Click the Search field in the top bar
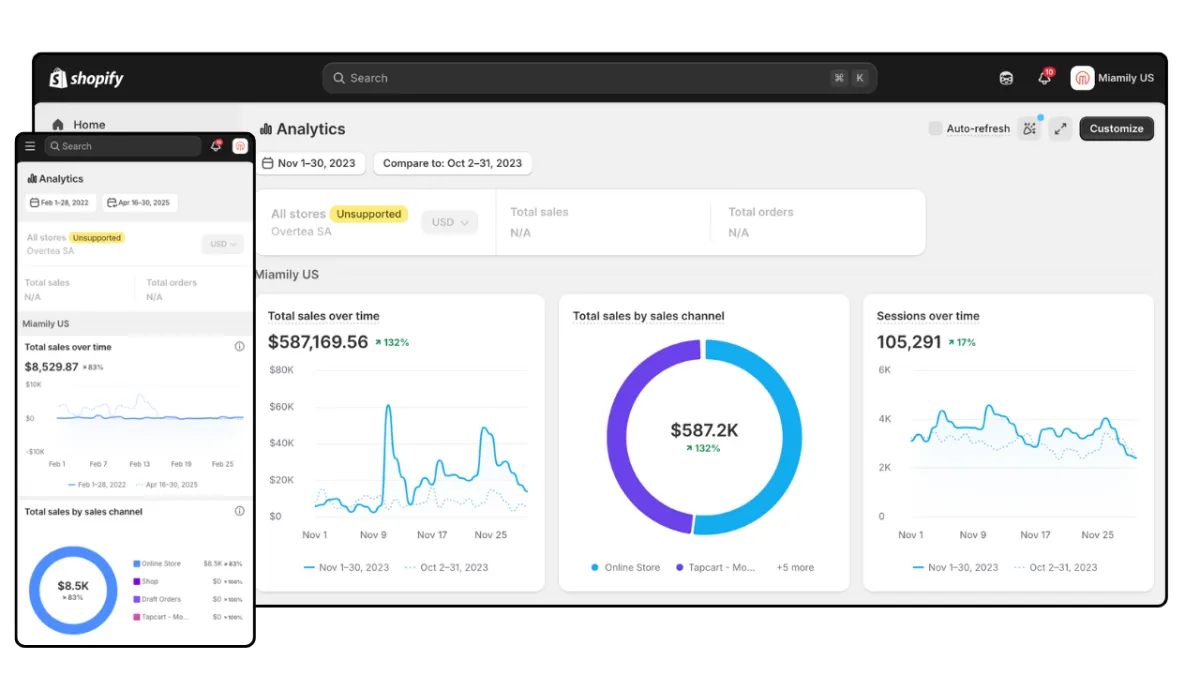1200x675 pixels. (x=600, y=78)
